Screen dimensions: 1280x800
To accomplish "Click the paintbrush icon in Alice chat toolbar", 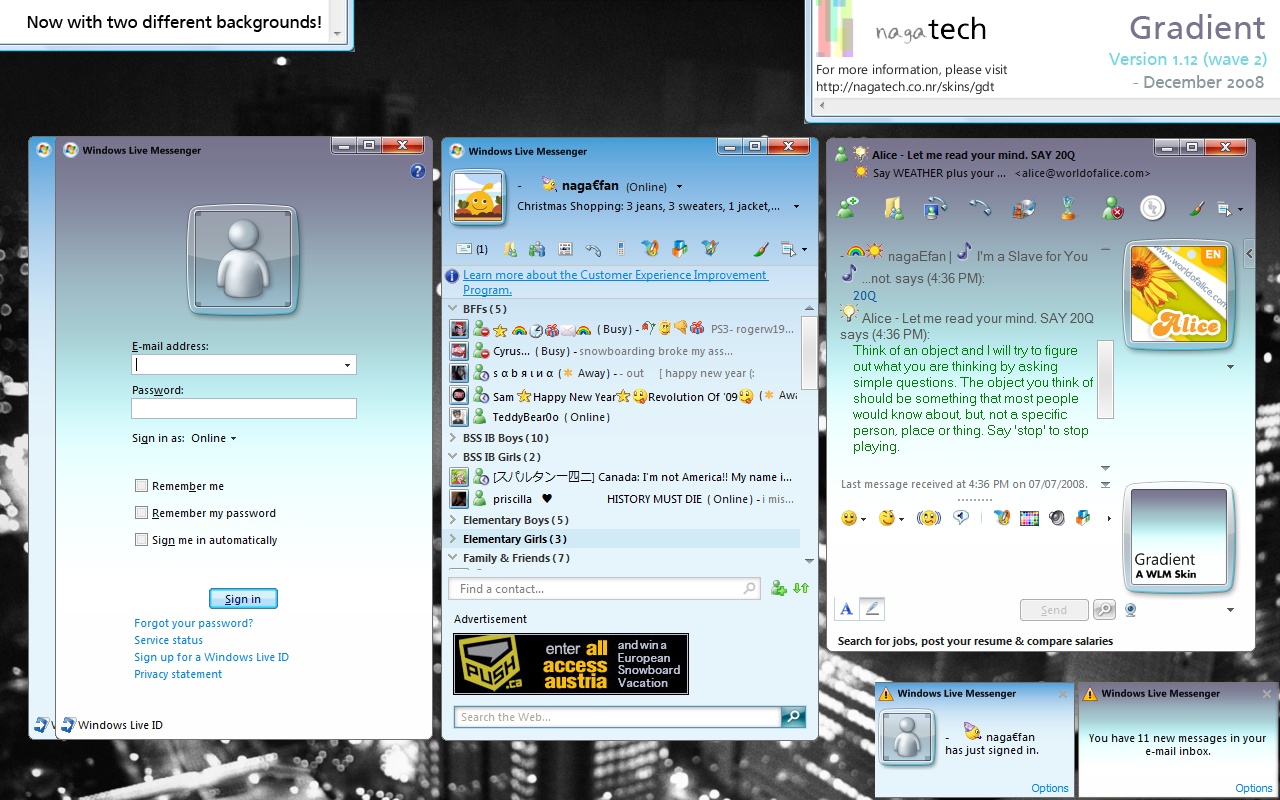I will point(1197,208).
